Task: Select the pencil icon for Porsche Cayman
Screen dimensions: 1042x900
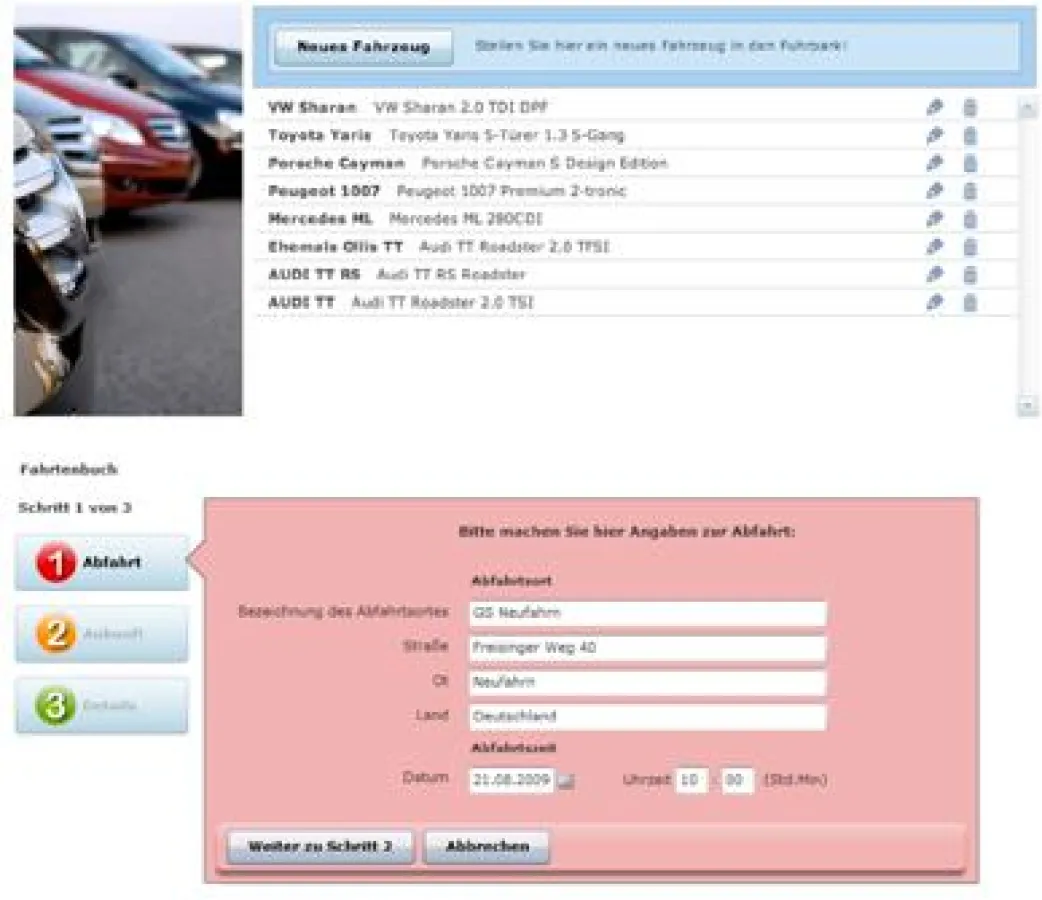Action: (x=934, y=163)
